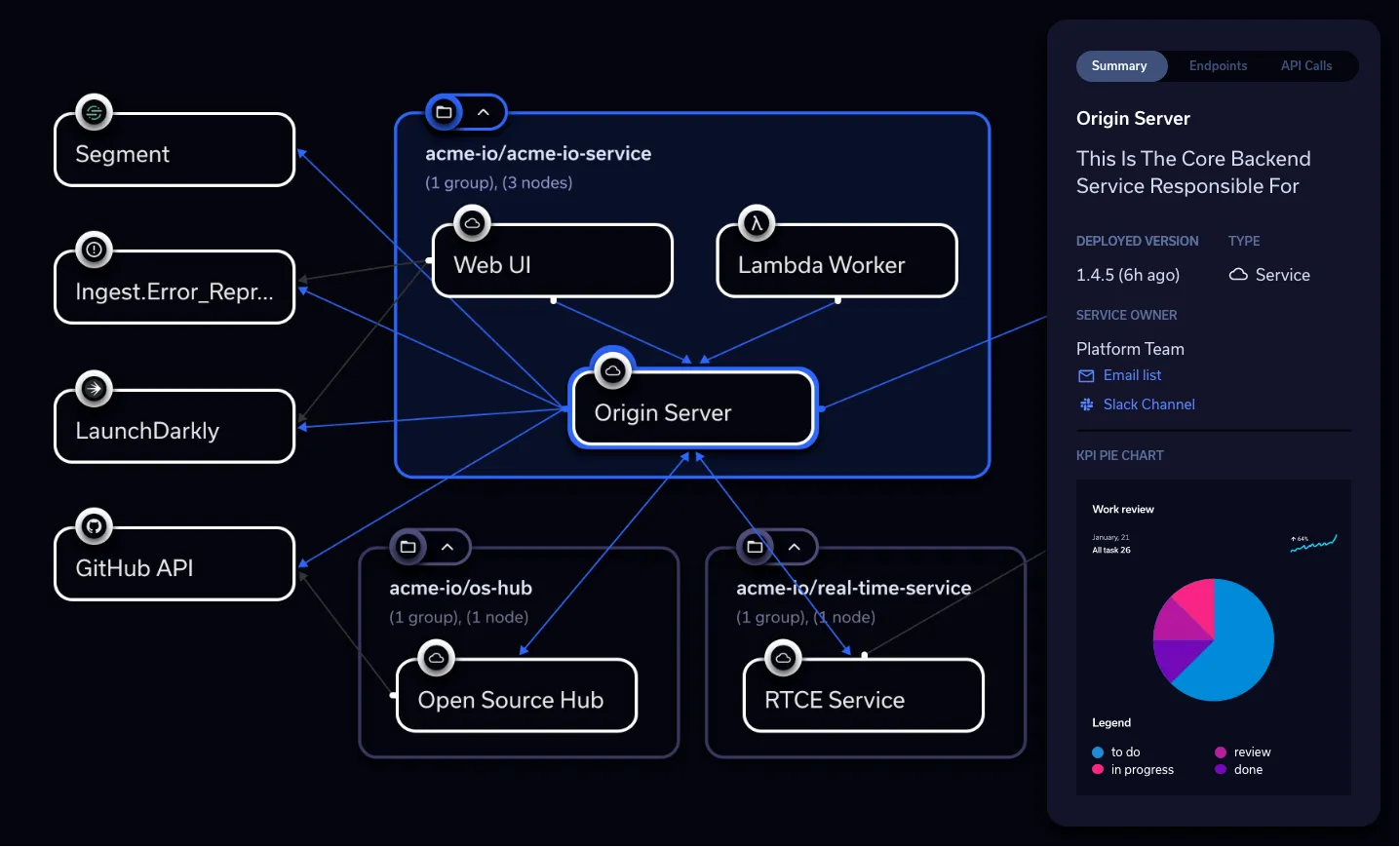Click the Lambda Worker lambda icon
The image size is (1400, 847).
[757, 223]
